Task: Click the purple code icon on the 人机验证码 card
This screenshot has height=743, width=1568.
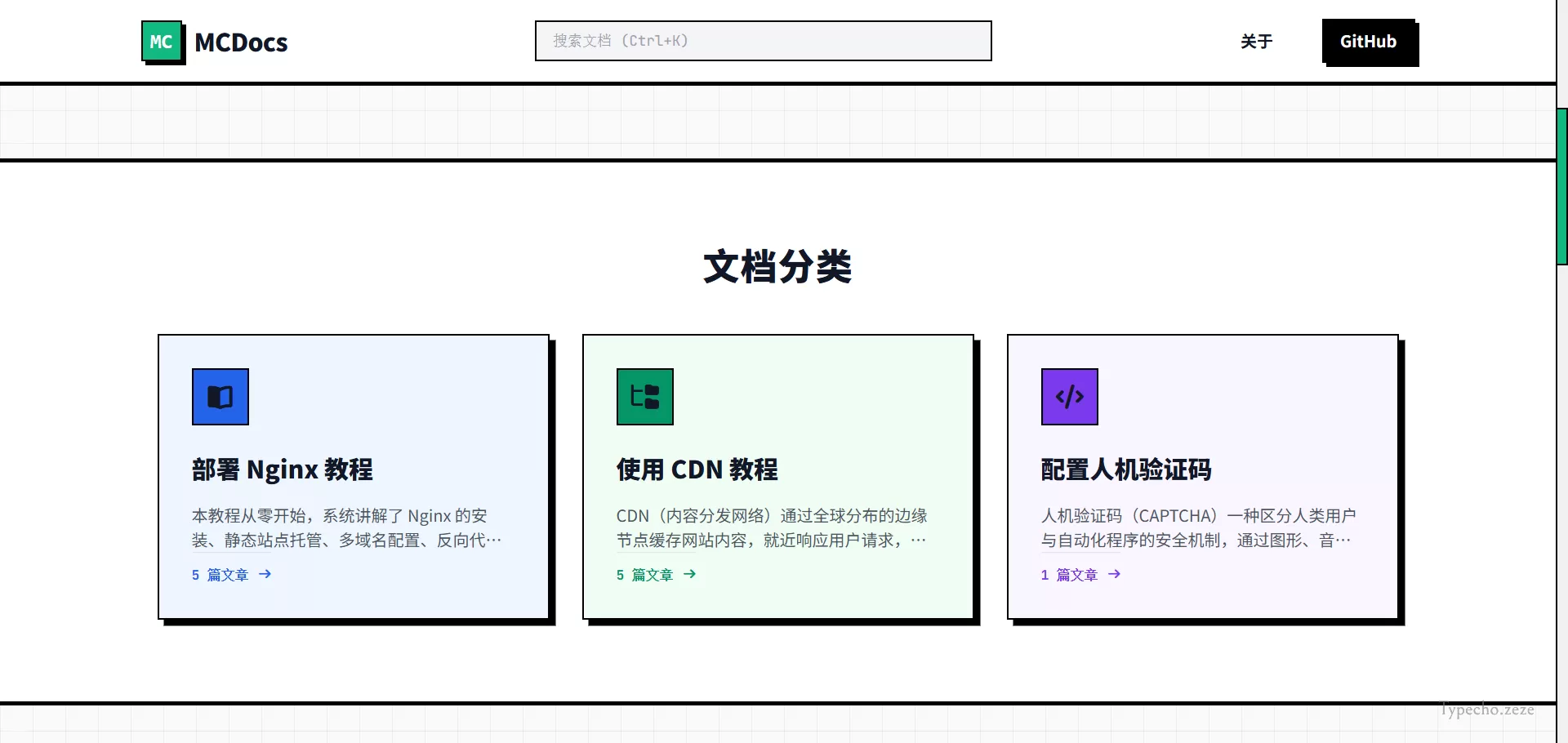Action: point(1070,397)
